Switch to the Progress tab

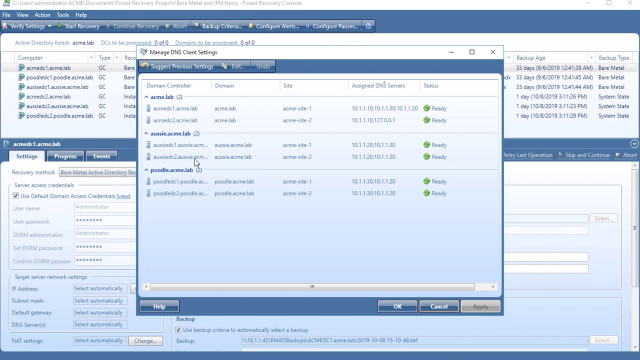[65, 156]
